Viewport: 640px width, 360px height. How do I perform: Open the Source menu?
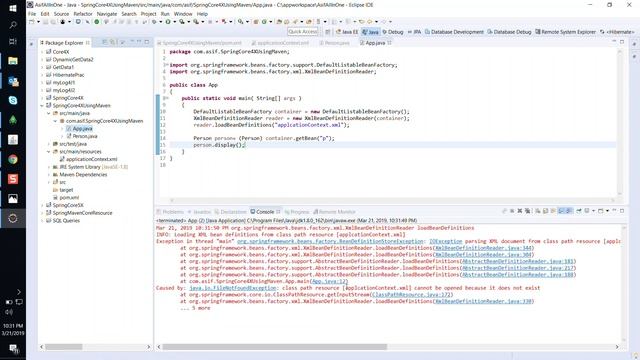pyautogui.click(x=61, y=14)
